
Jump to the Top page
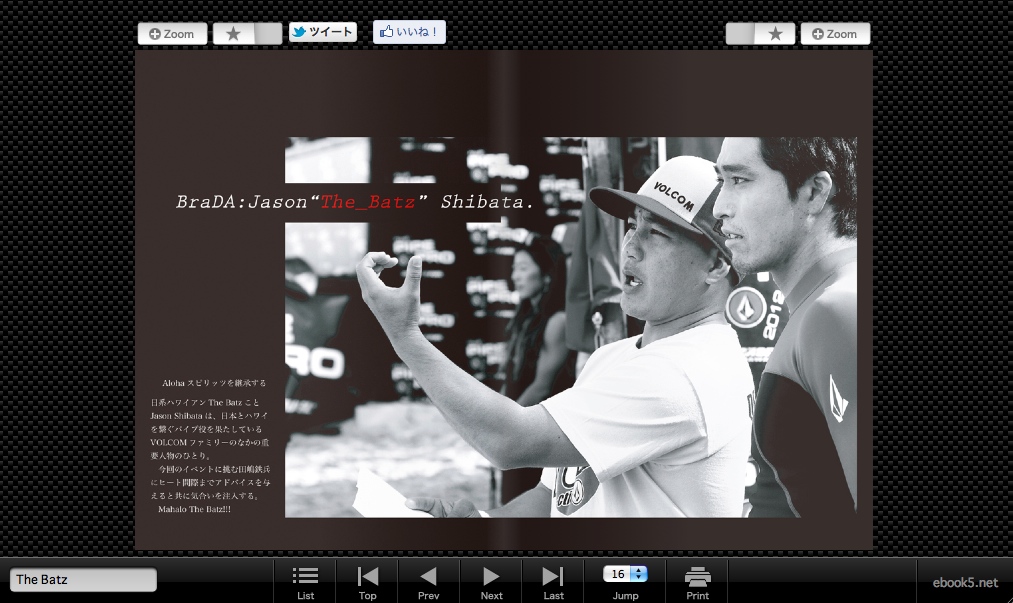coord(367,581)
